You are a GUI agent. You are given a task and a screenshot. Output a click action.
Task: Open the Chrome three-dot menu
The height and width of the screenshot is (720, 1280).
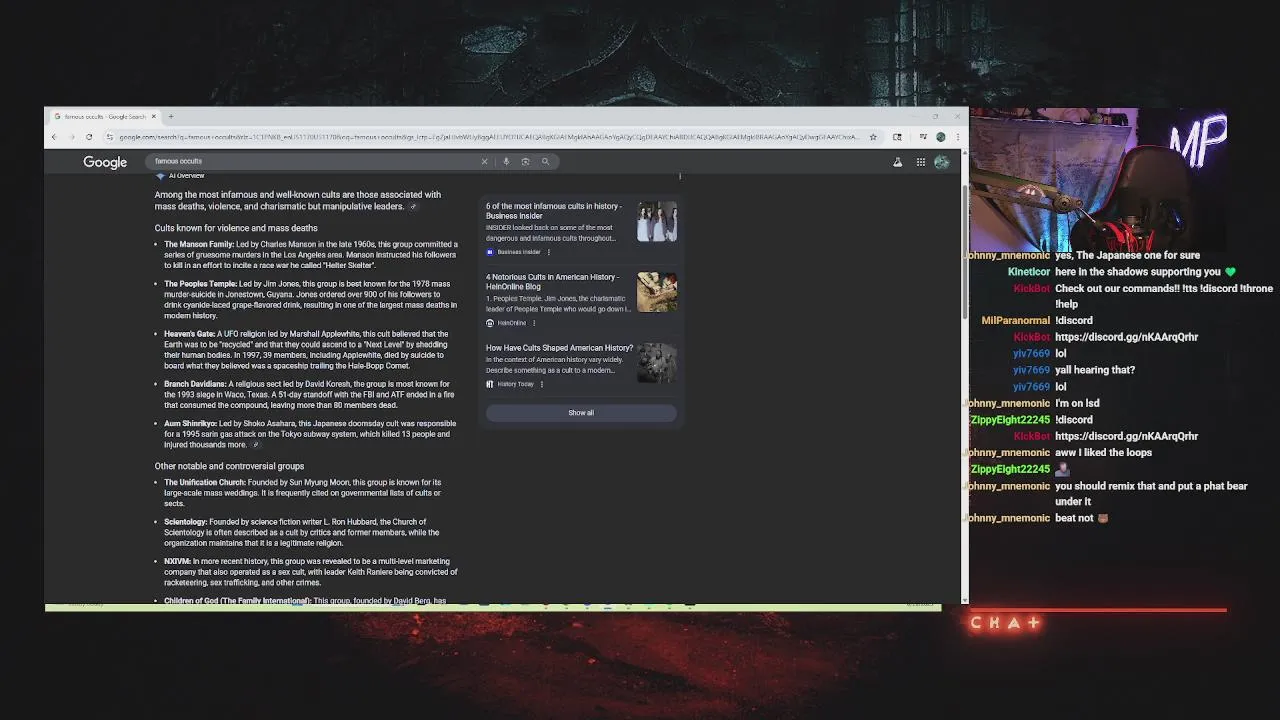point(957,137)
